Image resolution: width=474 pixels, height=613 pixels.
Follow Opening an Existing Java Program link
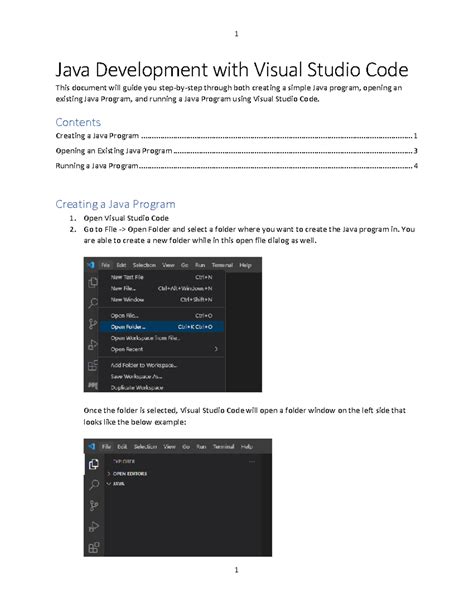pos(236,151)
